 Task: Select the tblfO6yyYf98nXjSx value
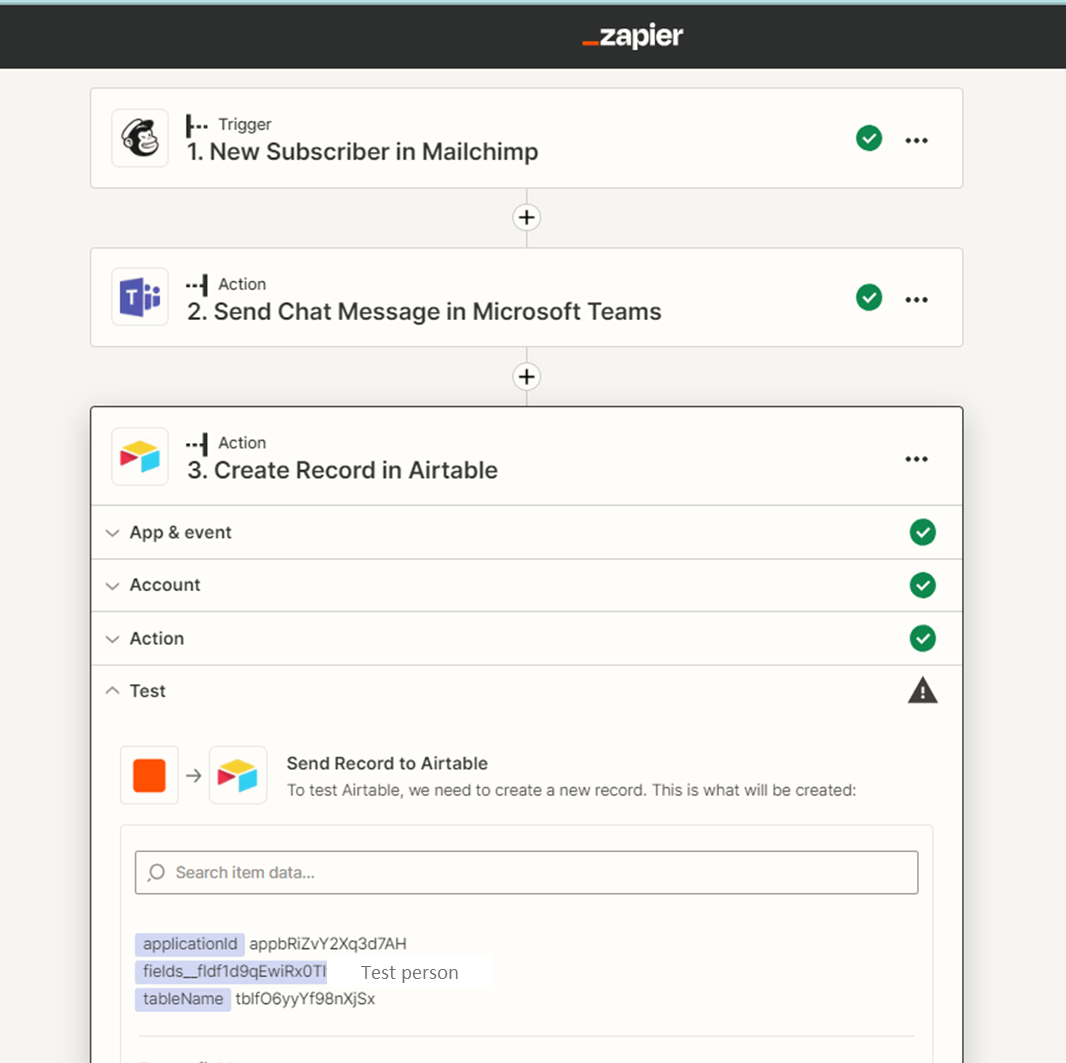tap(305, 999)
